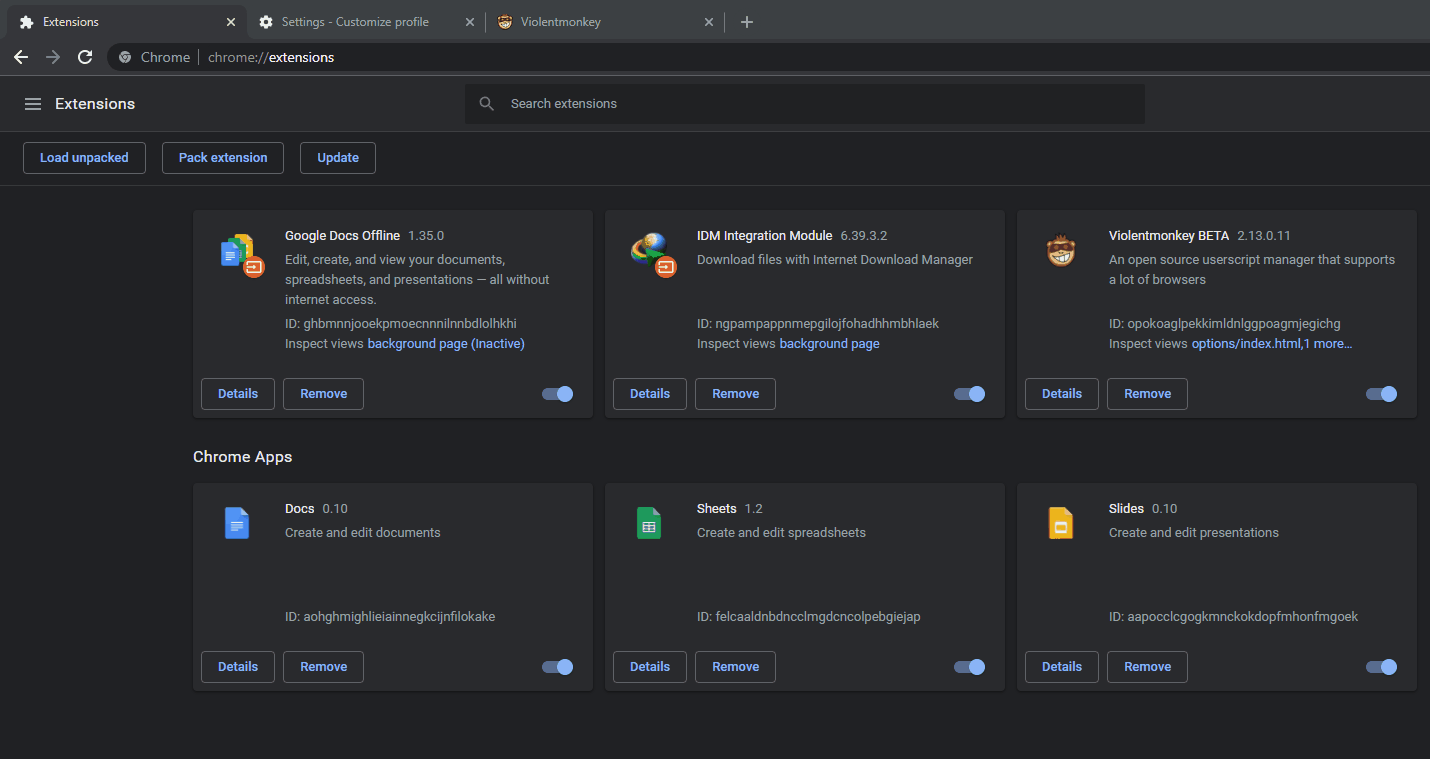Click the browser back arrow
This screenshot has width=1430, height=759.
[x=21, y=57]
